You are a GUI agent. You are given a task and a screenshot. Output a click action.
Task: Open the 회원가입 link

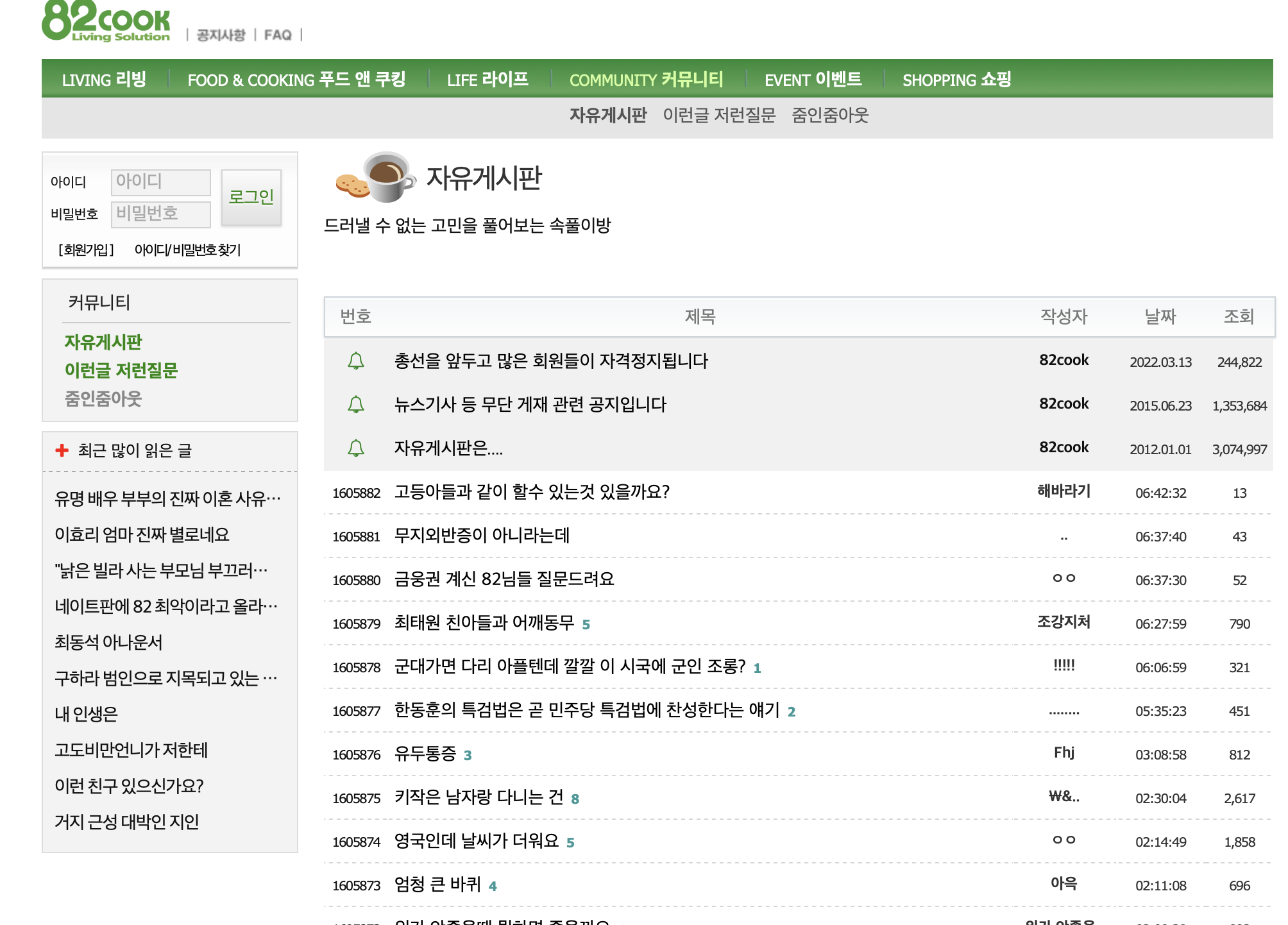click(x=86, y=250)
